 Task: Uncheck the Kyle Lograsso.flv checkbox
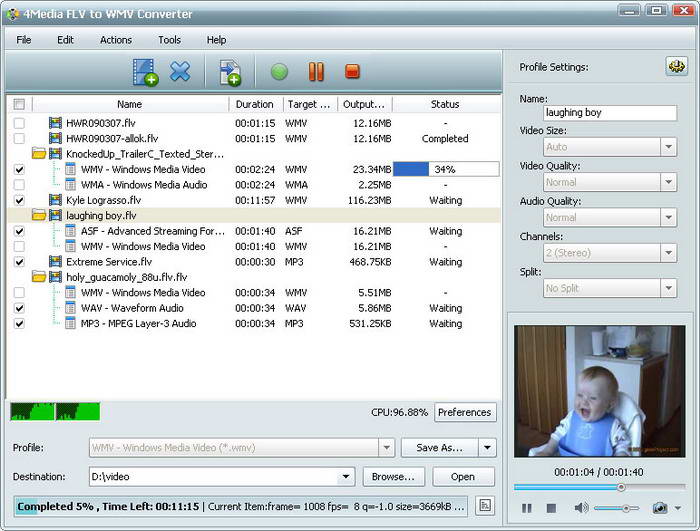19,200
